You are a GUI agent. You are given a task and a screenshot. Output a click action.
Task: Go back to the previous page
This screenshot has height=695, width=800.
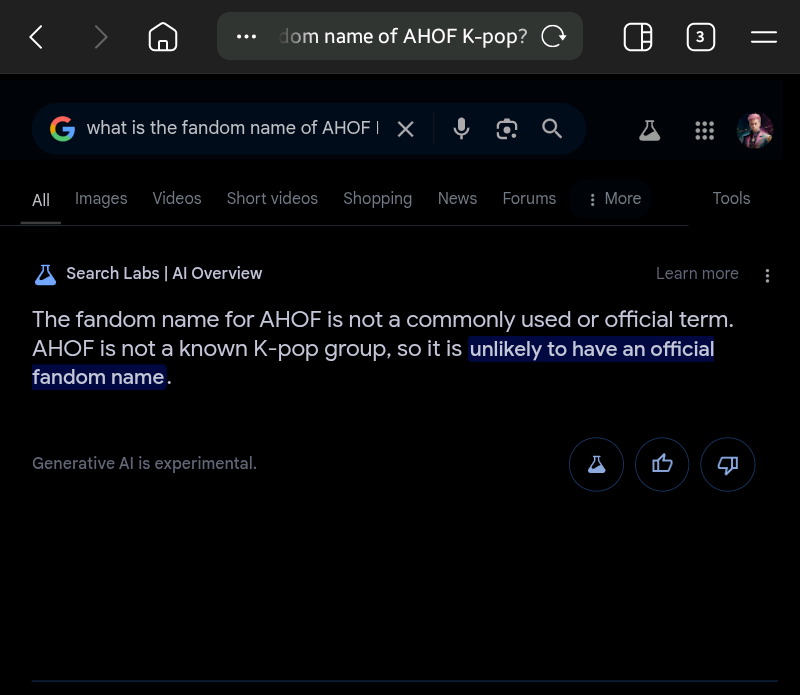[x=37, y=38]
